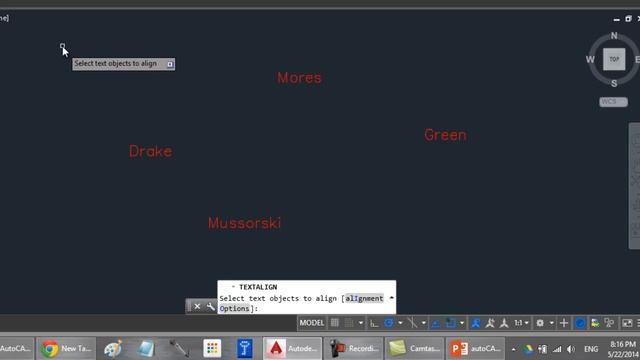Show hidden system tray icons arrow
The width and height of the screenshot is (640, 360).
tap(513, 349)
